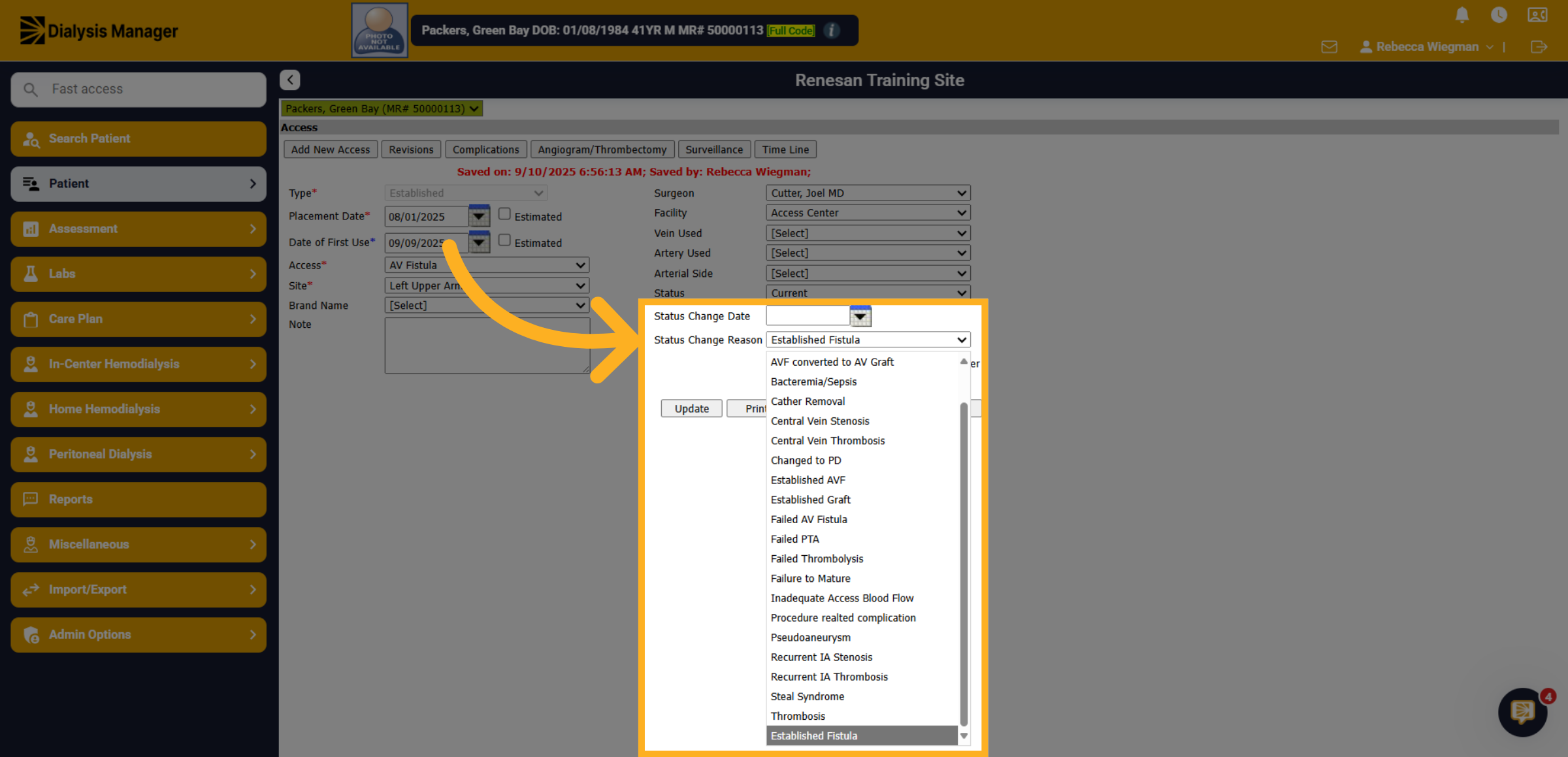Open the Arterial Side dropdown
Image resolution: width=1568 pixels, height=757 pixels.
coord(868,273)
